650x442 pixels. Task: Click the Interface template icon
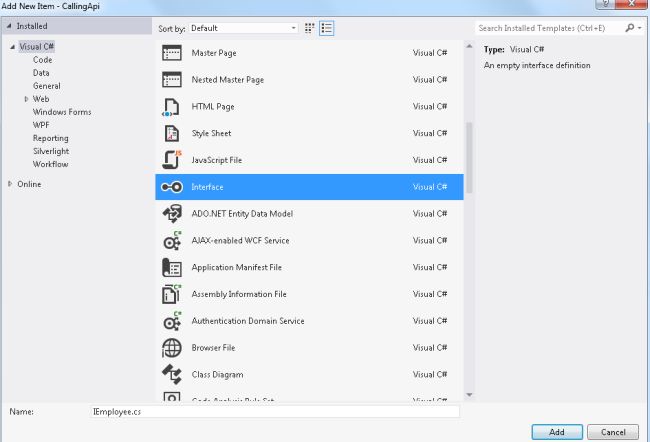coord(172,187)
